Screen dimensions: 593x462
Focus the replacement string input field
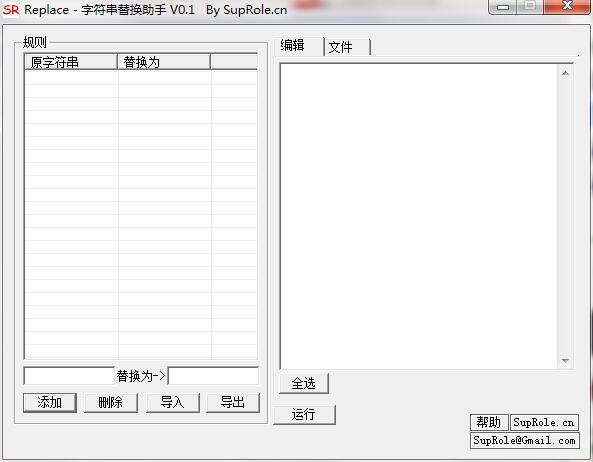coord(213,376)
